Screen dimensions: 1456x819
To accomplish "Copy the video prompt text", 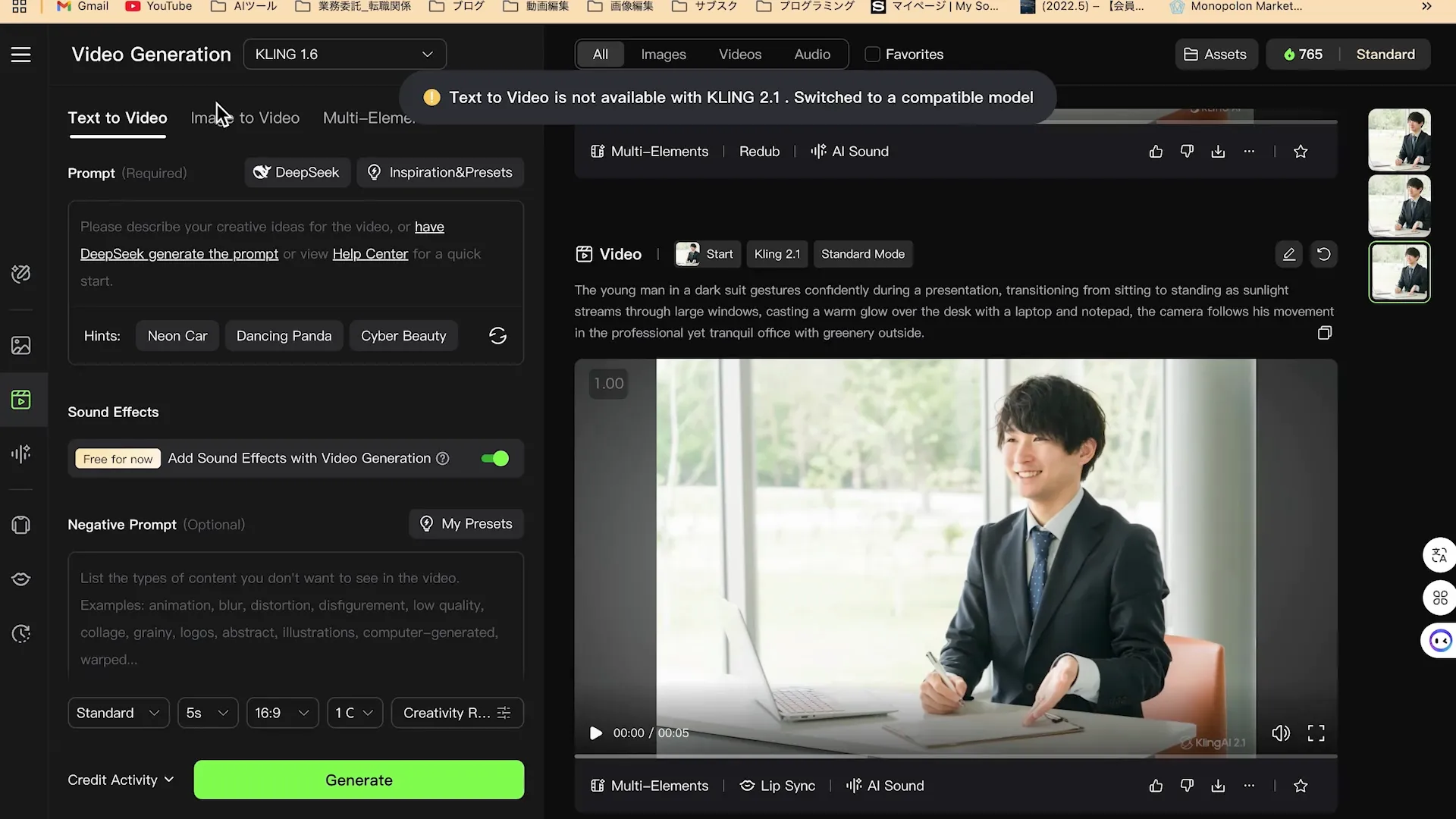I will (1324, 333).
